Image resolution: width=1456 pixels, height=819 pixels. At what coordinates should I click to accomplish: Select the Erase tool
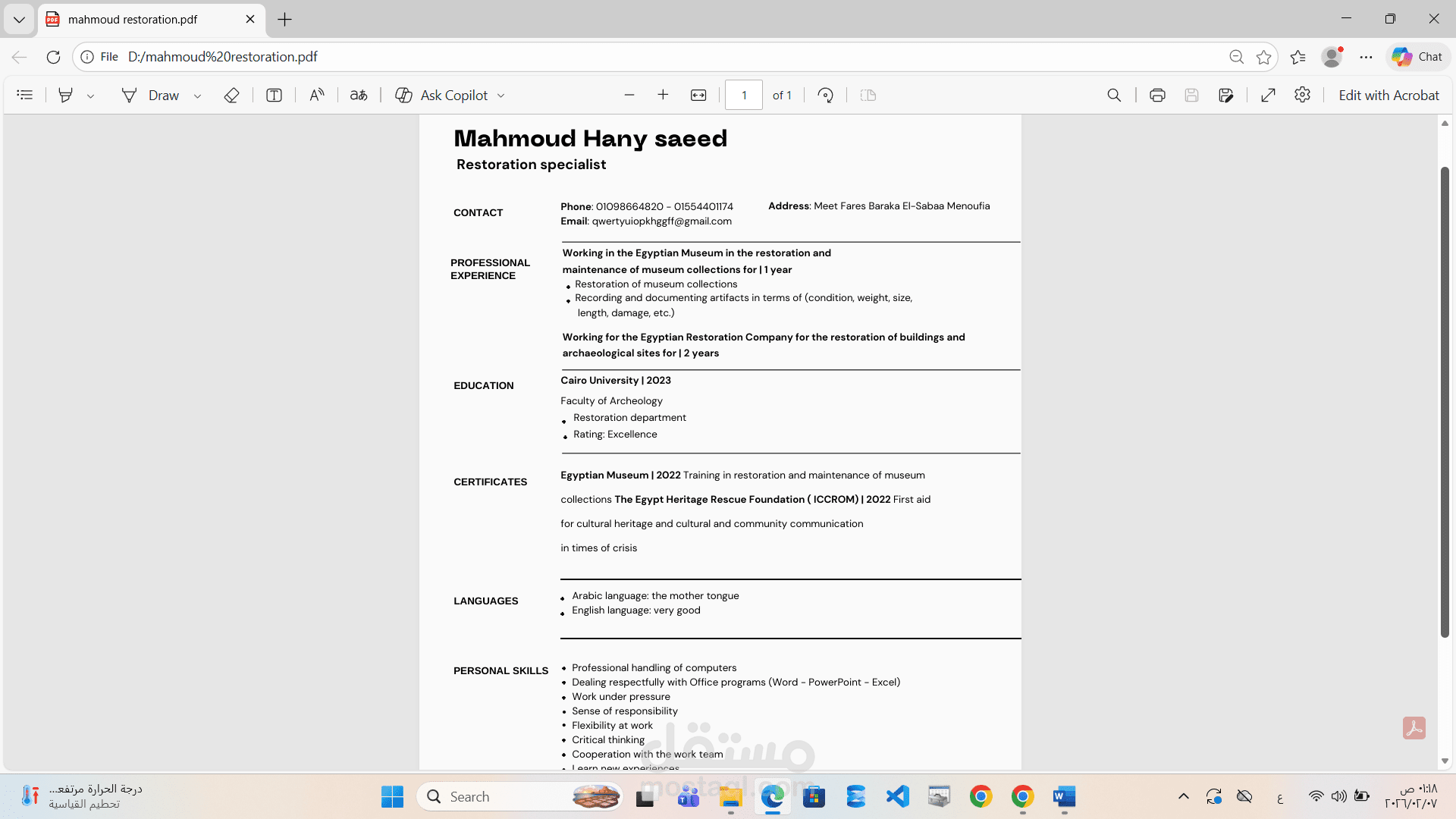[232, 95]
